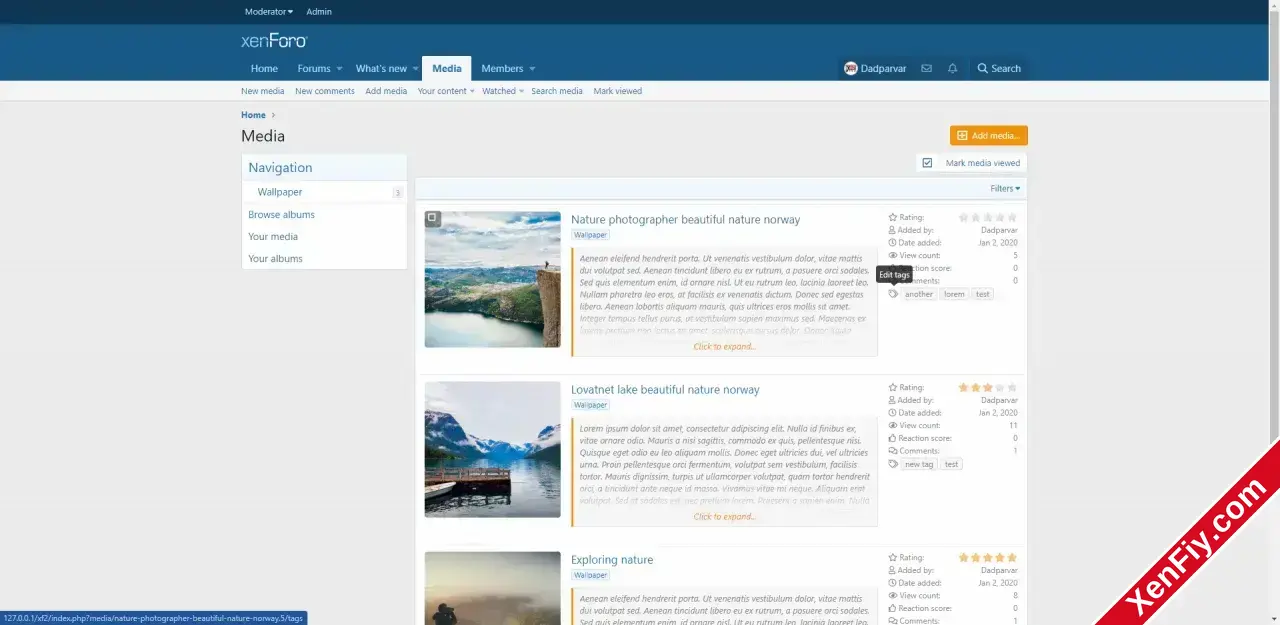Open Your albums in Navigation
The height and width of the screenshot is (625, 1280).
pos(276,259)
